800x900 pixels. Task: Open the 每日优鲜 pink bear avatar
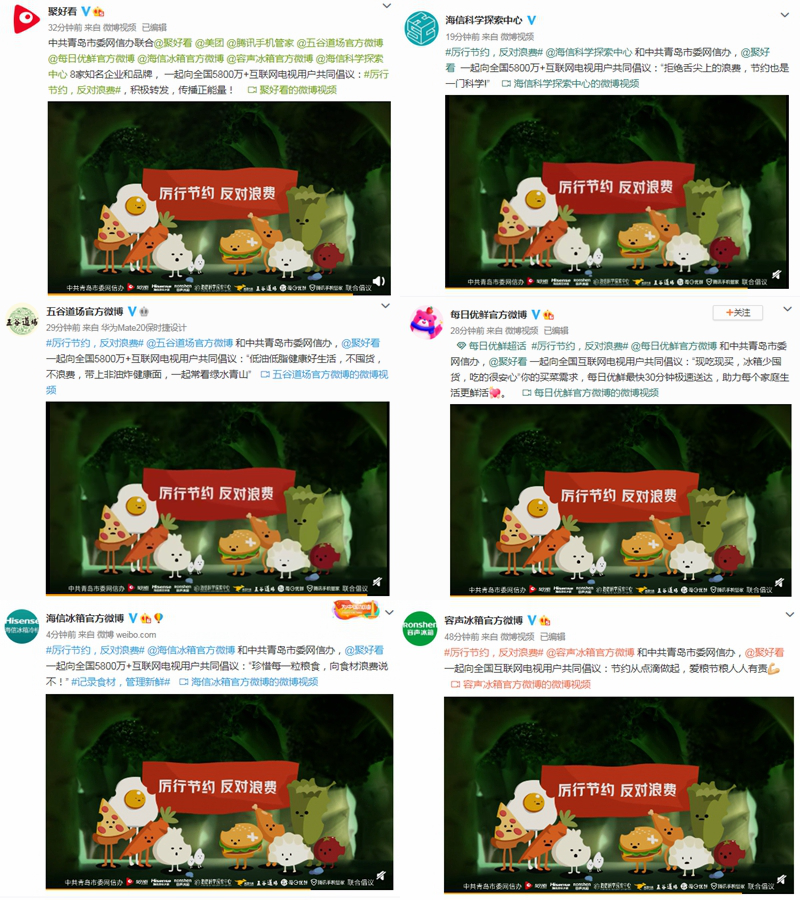click(426, 322)
